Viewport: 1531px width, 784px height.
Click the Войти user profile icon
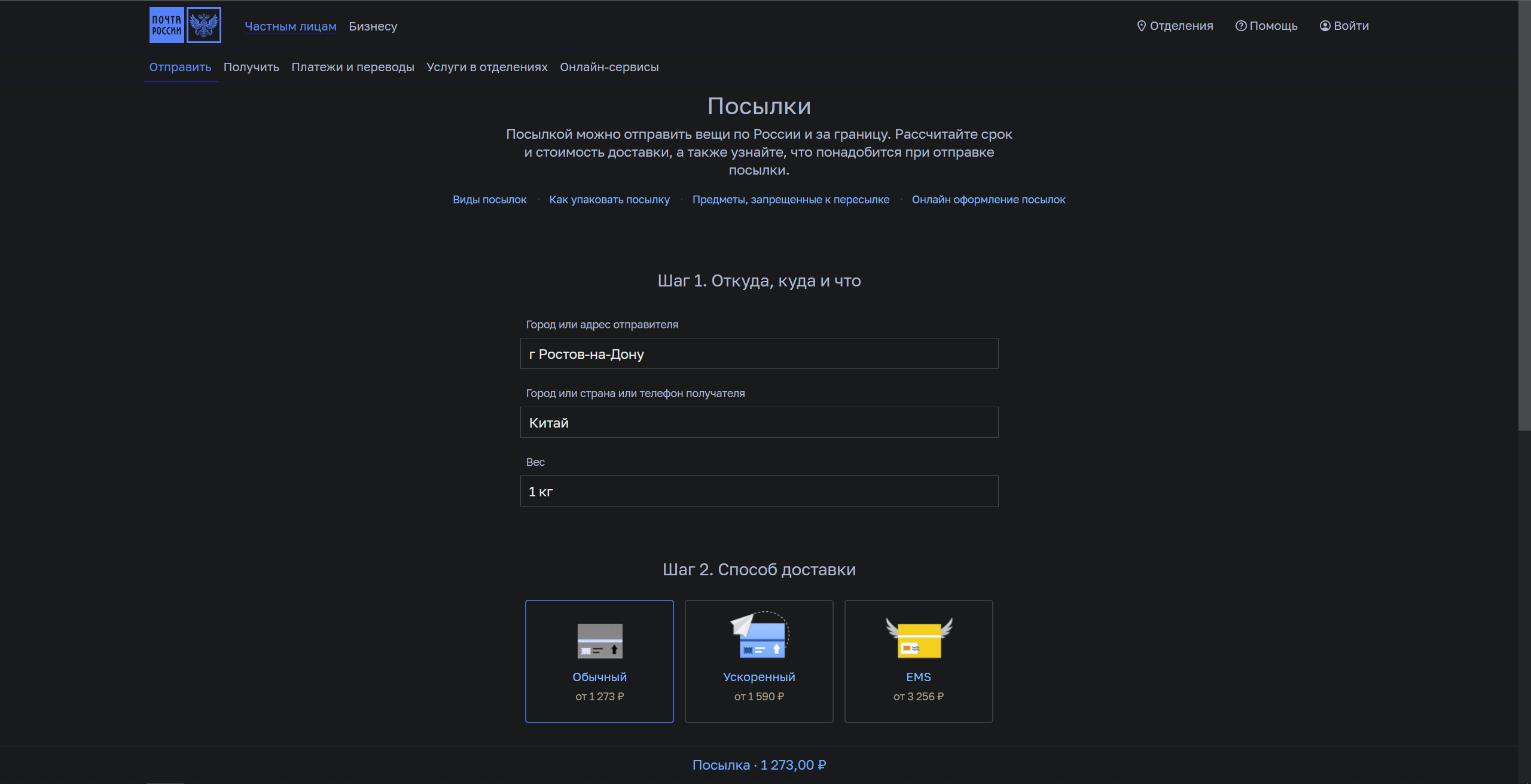pos(1325,26)
